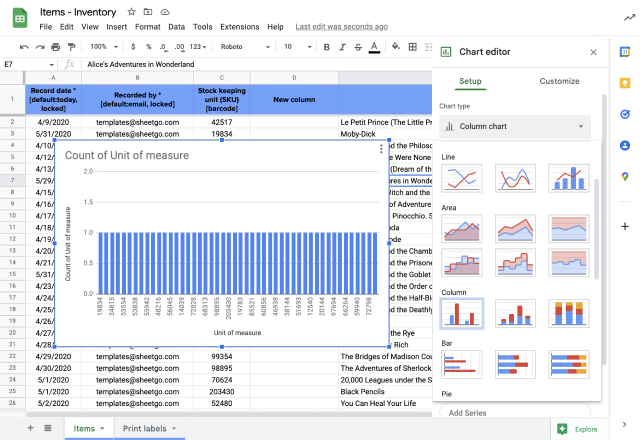The height and width of the screenshot is (440, 640).
Task: Open the Sheets home icon
Action: (x=20, y=18)
